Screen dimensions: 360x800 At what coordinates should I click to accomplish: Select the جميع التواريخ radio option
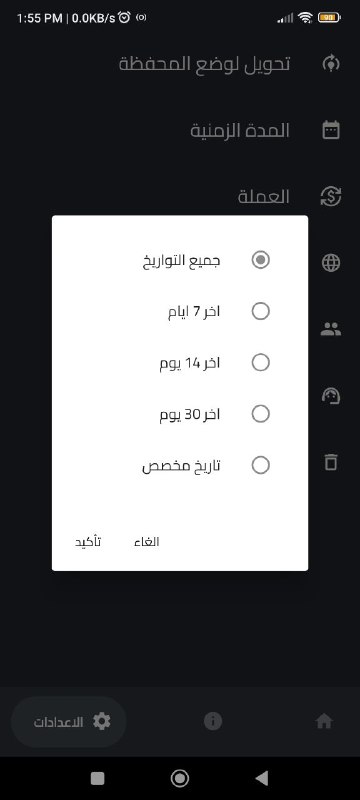[261, 260]
